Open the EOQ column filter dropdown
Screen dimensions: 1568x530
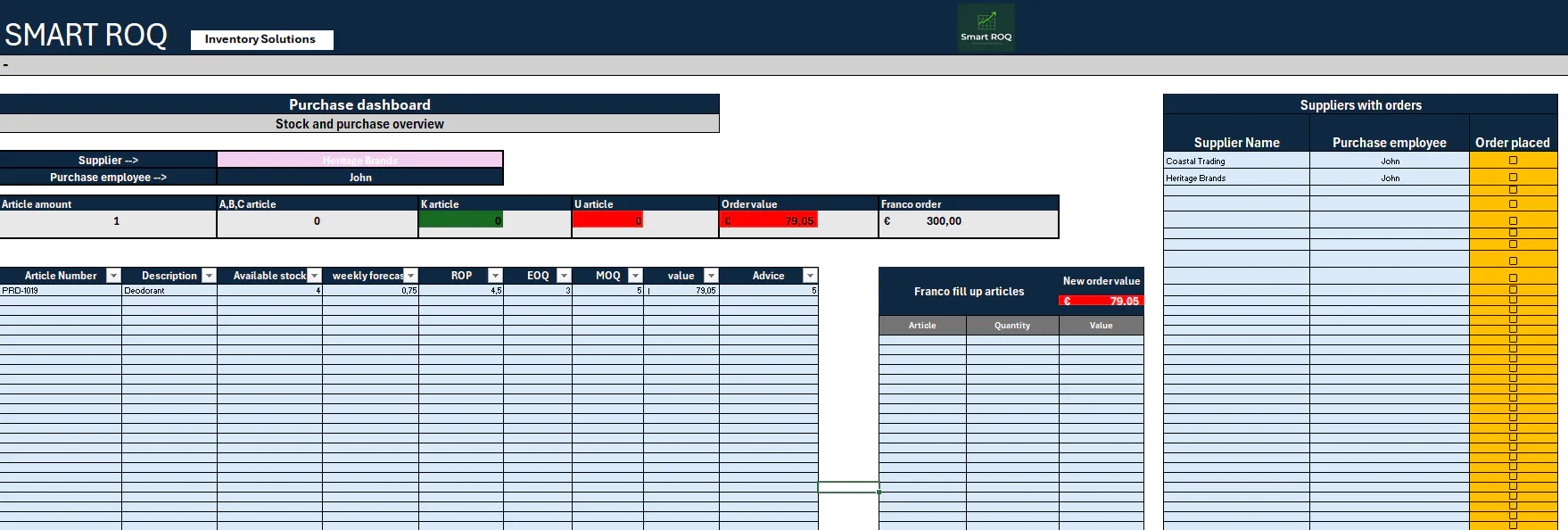click(x=564, y=276)
